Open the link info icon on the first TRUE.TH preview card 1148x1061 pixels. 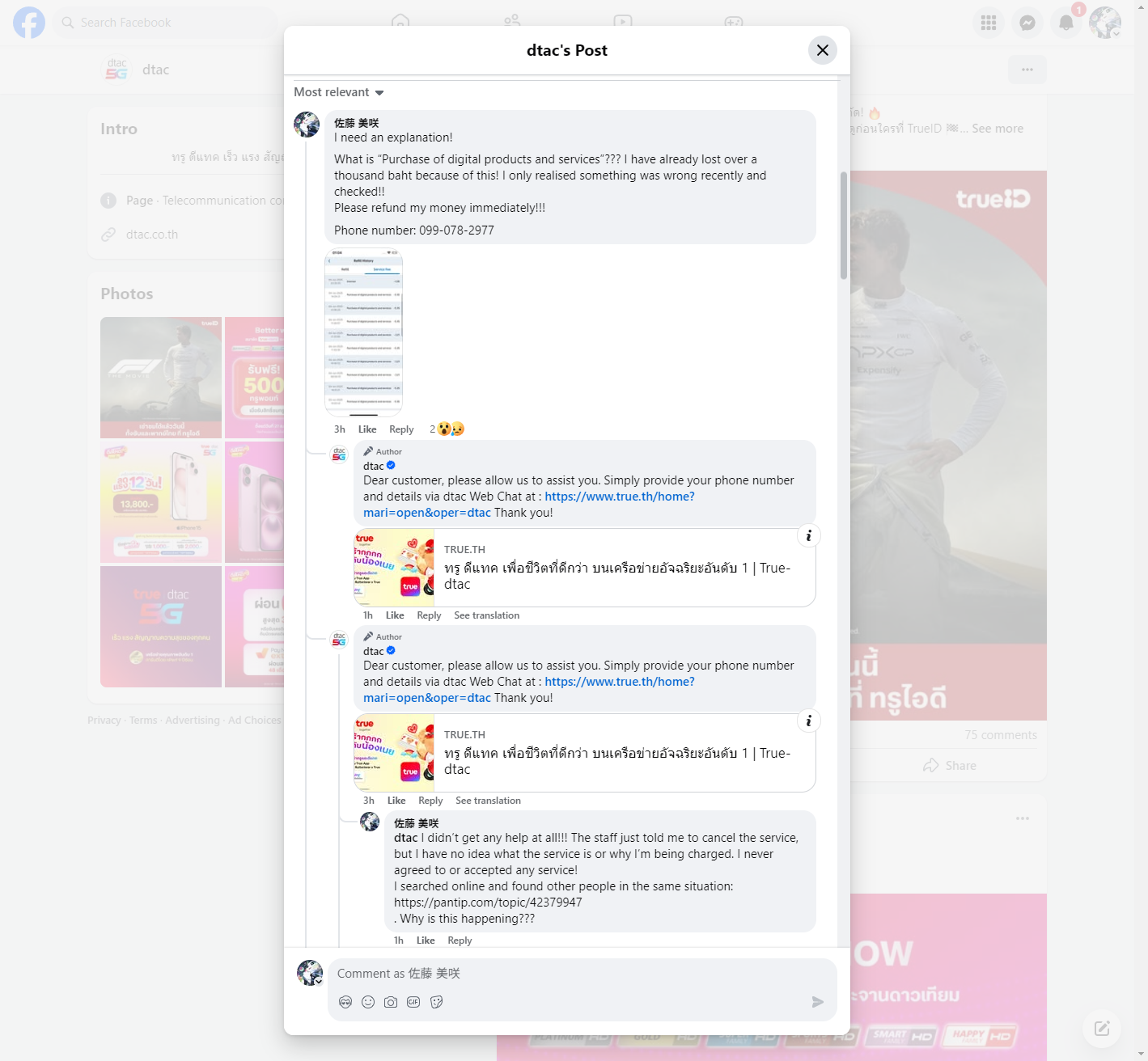(808, 535)
